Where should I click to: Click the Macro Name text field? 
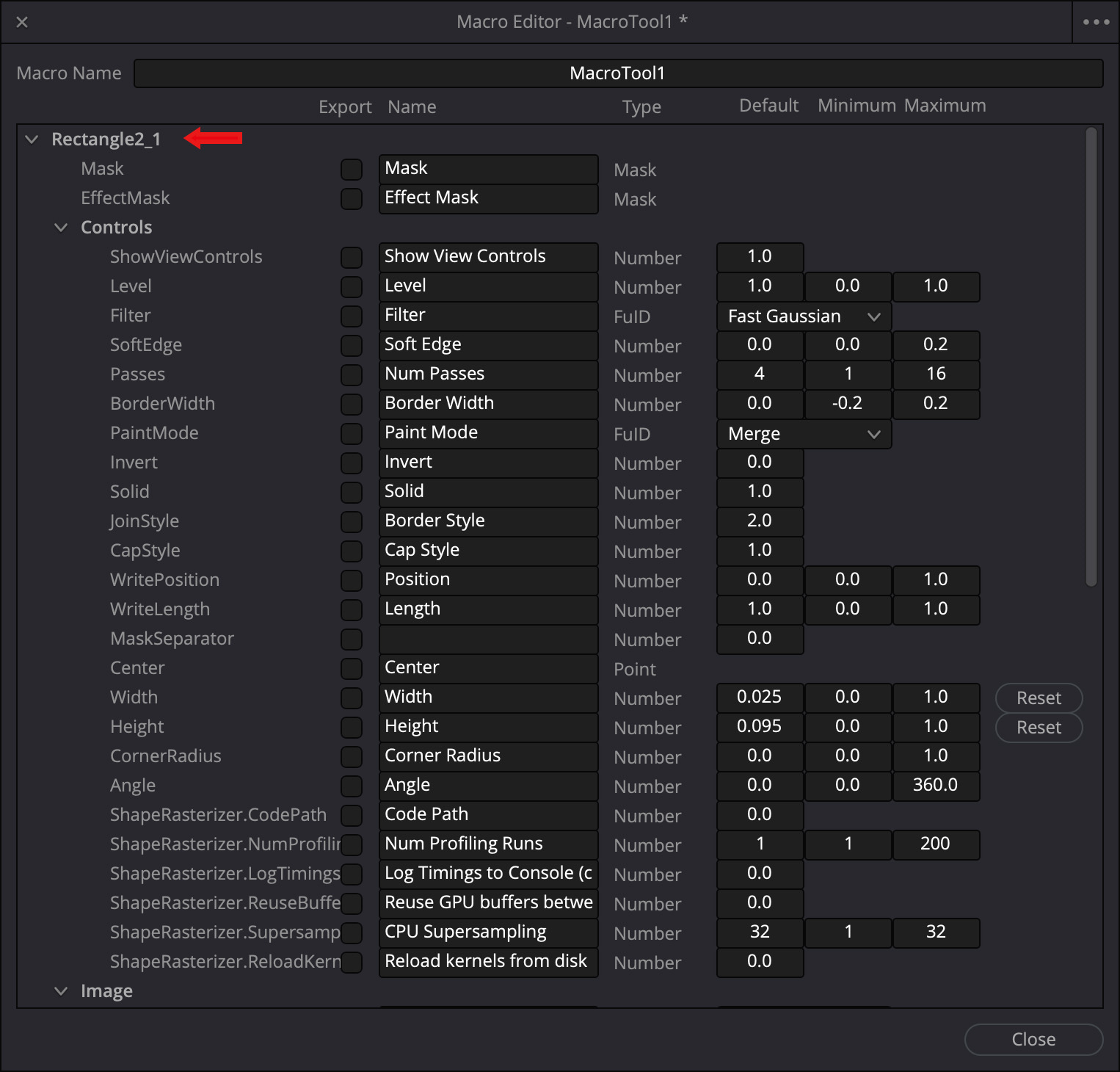(x=618, y=73)
